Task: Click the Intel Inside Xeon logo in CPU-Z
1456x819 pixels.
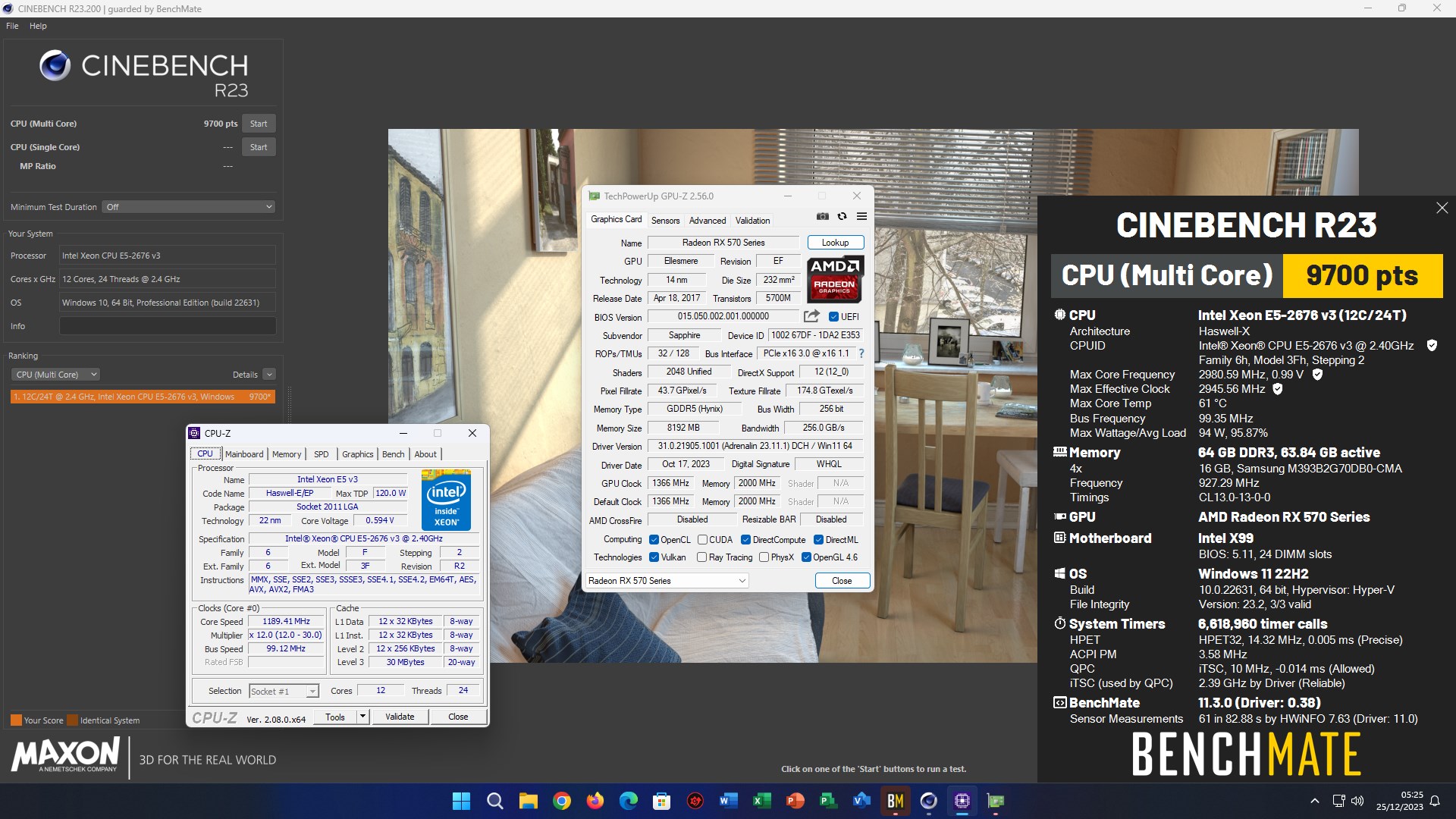Action: click(446, 500)
